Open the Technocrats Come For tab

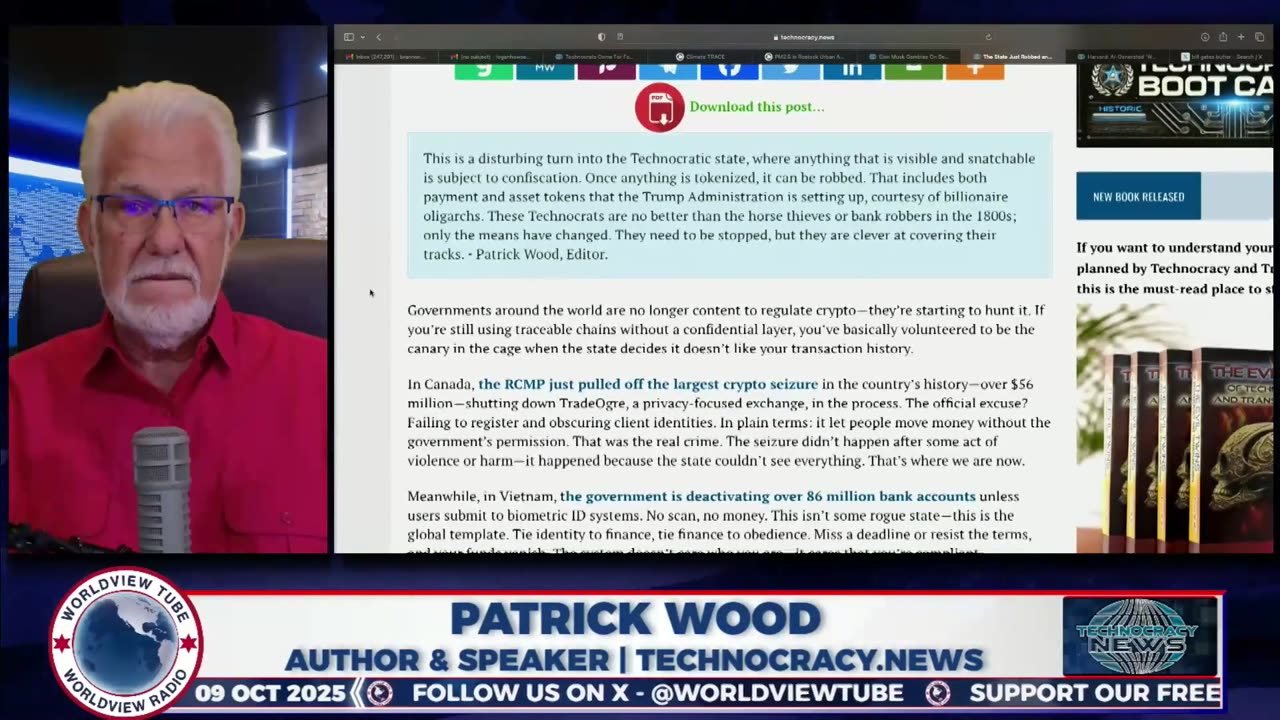click(x=595, y=57)
